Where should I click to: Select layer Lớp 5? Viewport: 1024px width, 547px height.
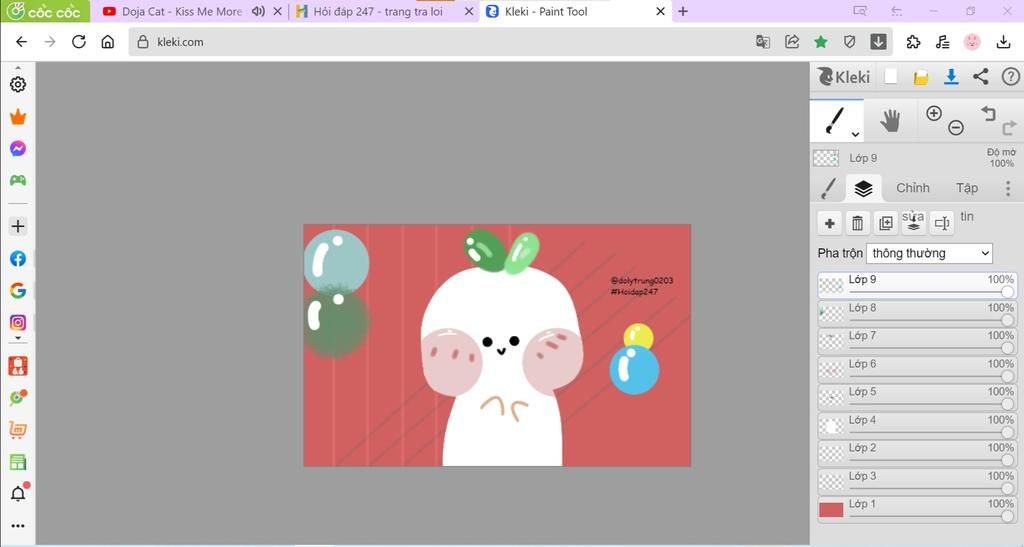tap(917, 398)
